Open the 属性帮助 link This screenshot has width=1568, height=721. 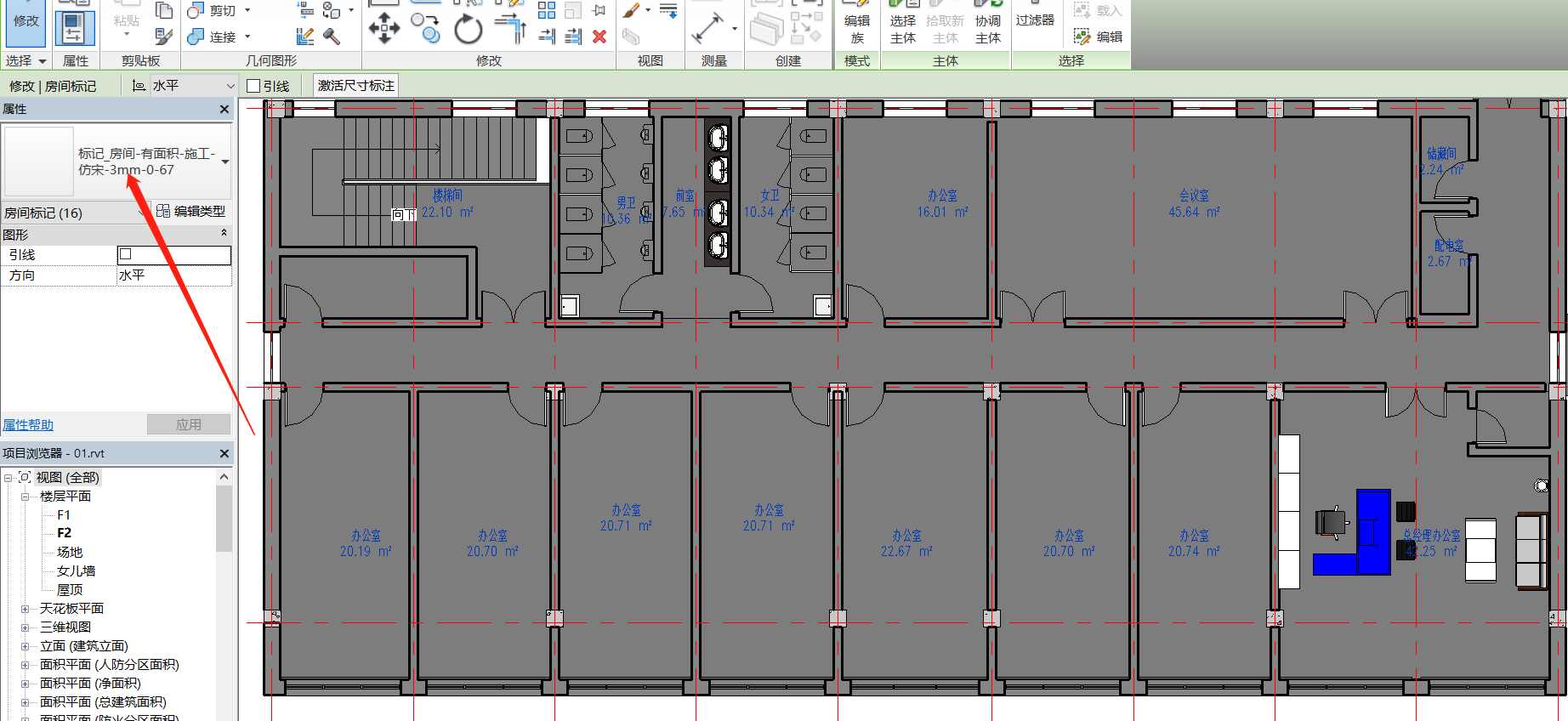pyautogui.click(x=28, y=425)
